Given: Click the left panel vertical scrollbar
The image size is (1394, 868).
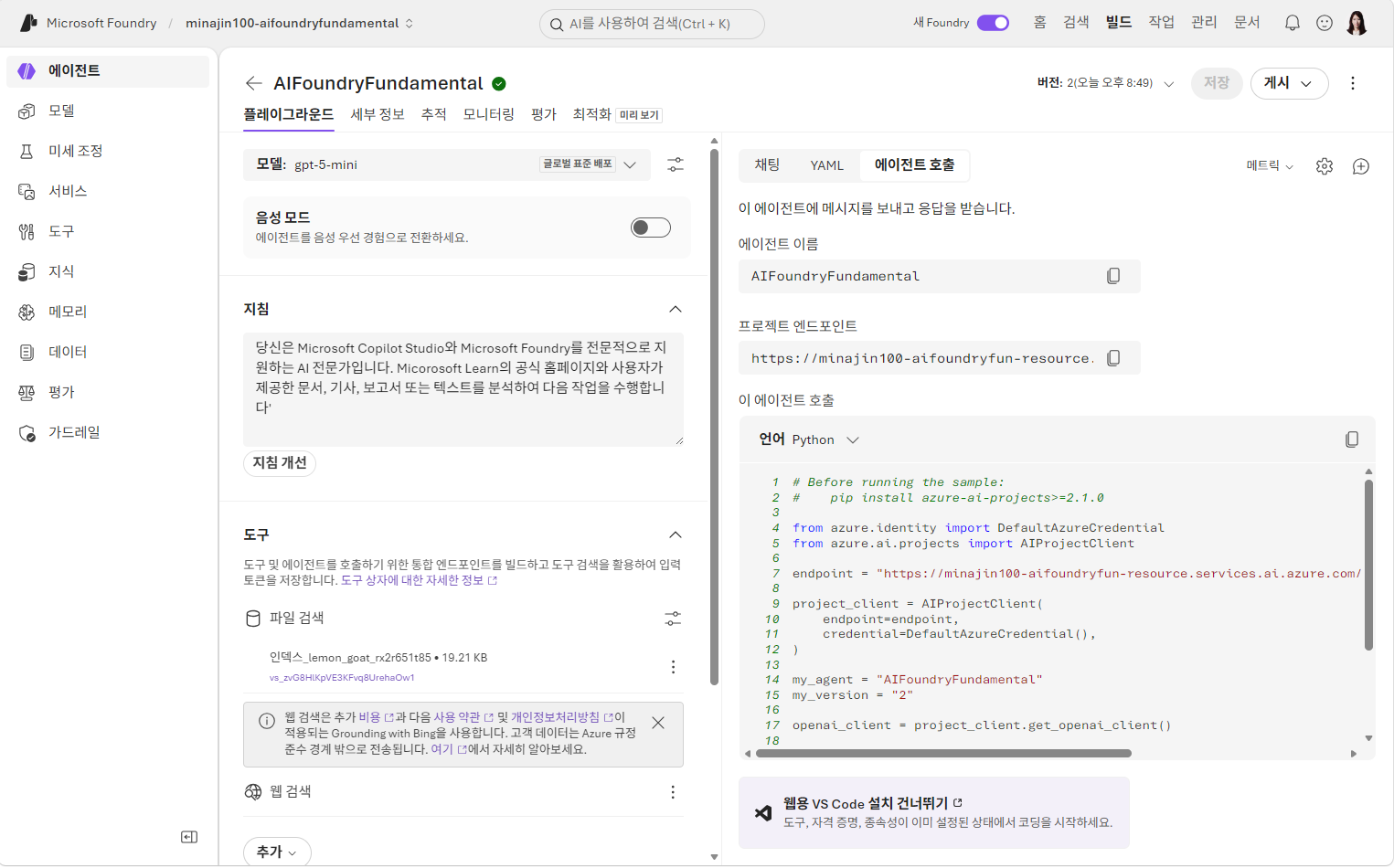Looking at the screenshot, I should (x=714, y=416).
